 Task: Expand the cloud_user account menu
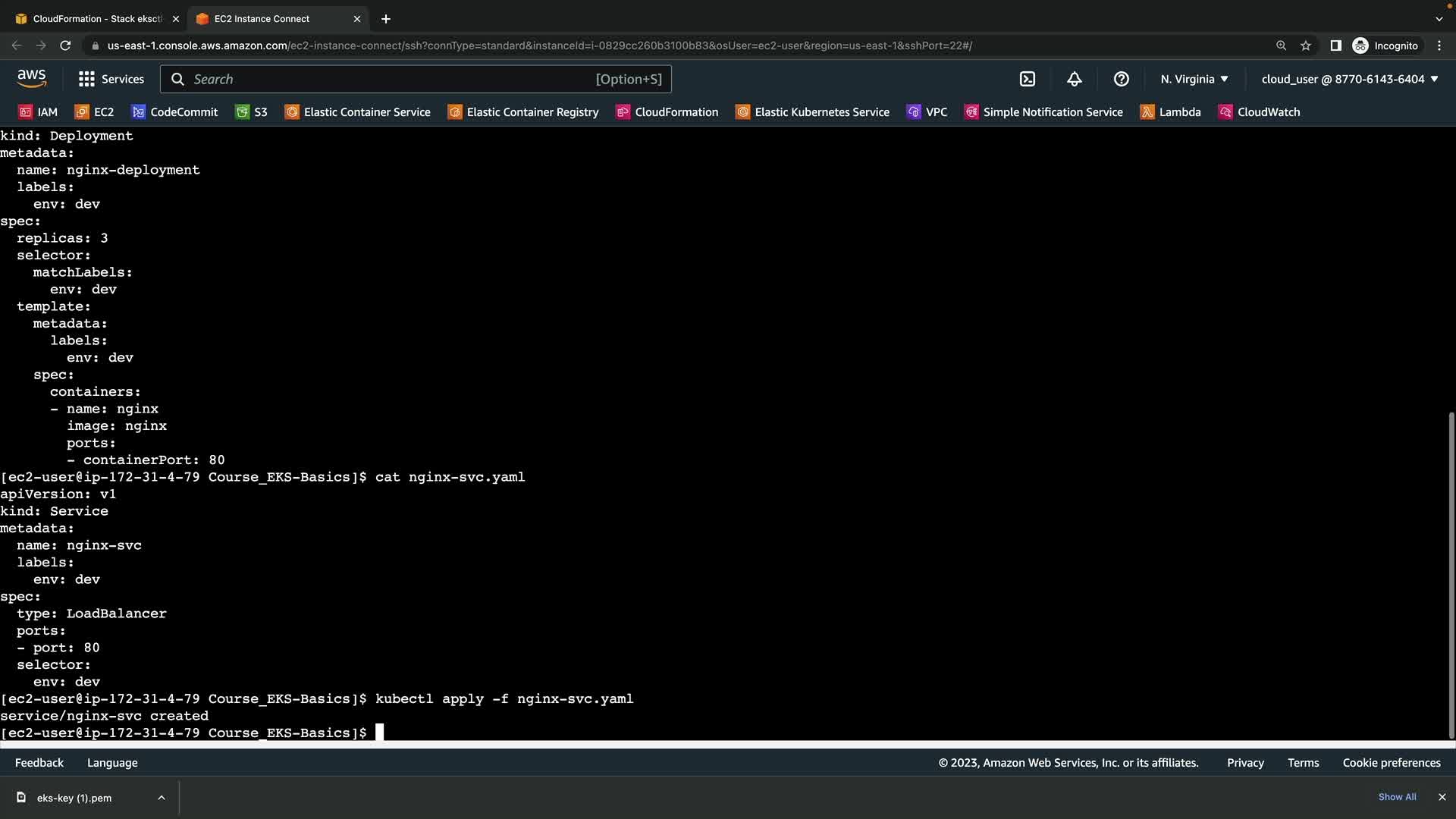point(1350,79)
